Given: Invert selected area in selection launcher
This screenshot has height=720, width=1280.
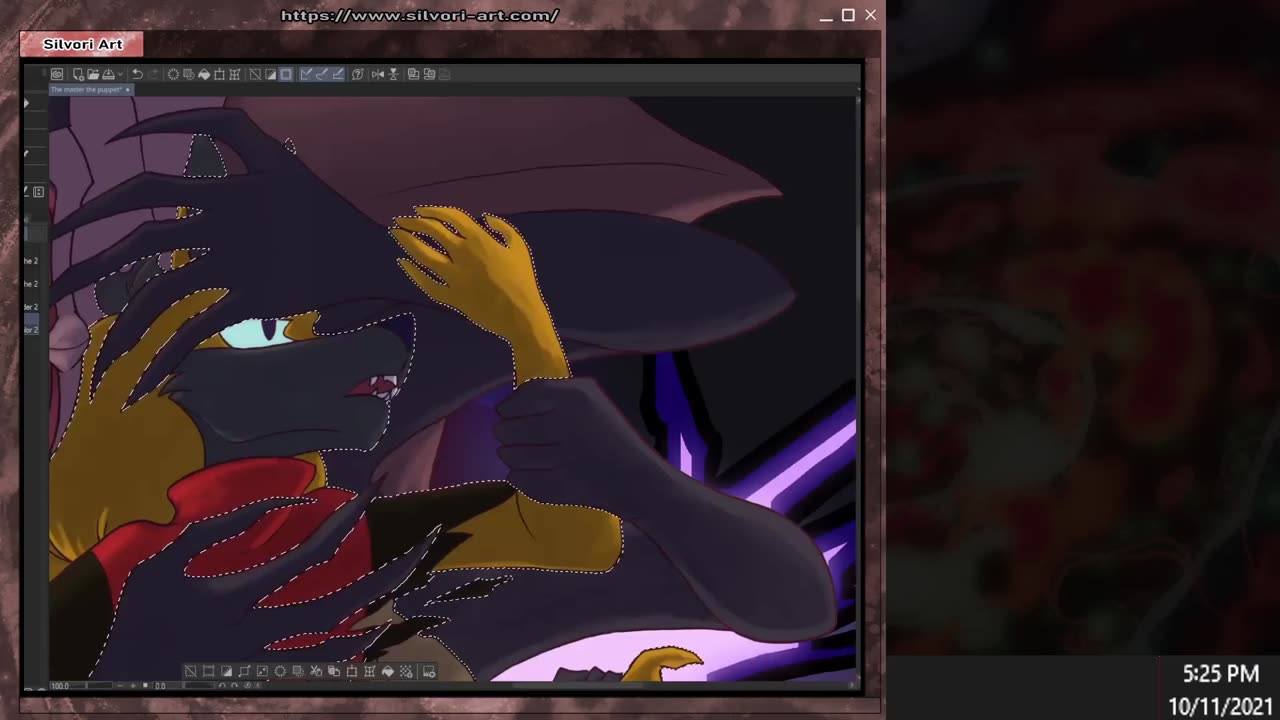Looking at the screenshot, I should pos(227,672).
